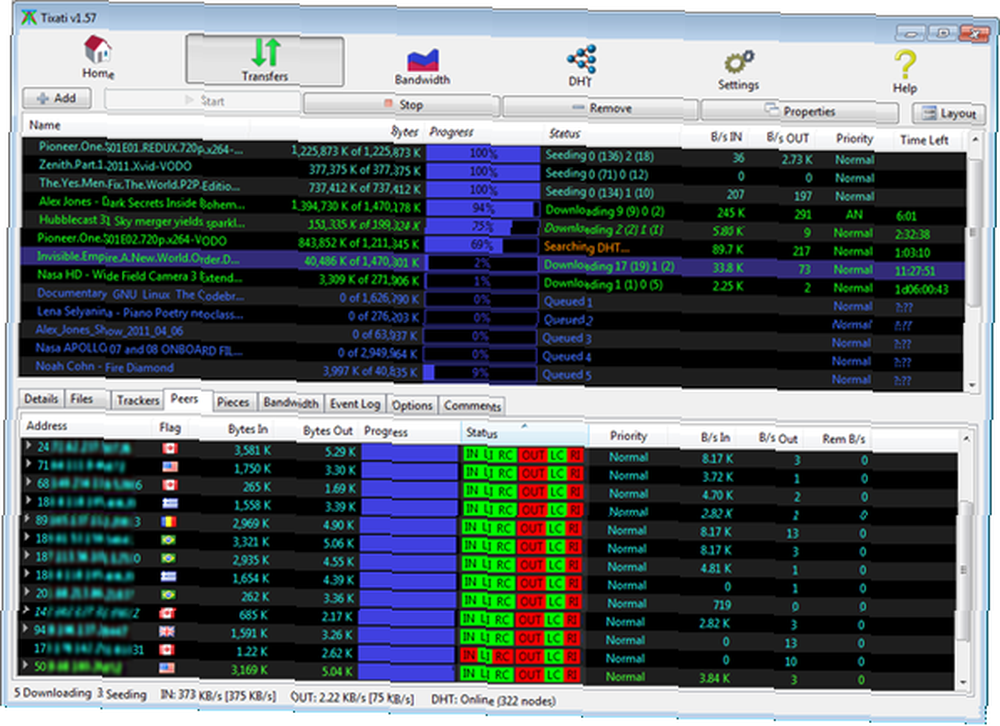
Task: Click the Romanian flag on the 2,969 K peer row
Action: tap(169, 521)
